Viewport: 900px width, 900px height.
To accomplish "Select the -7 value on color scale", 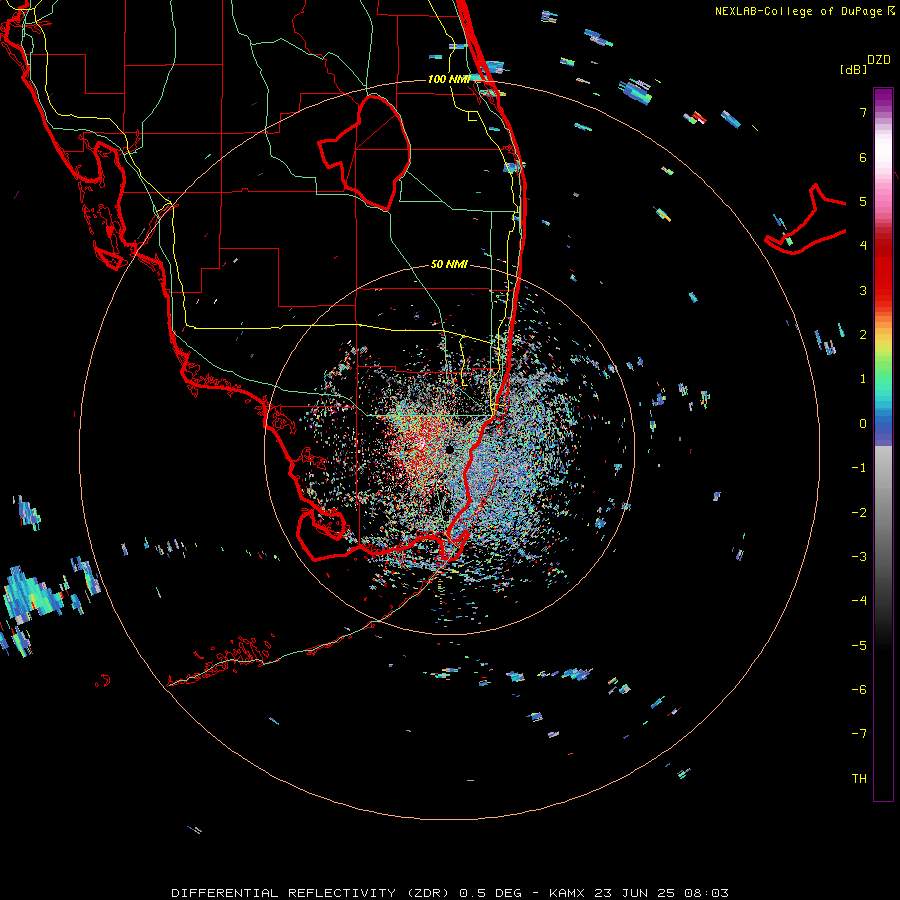I will click(x=859, y=734).
